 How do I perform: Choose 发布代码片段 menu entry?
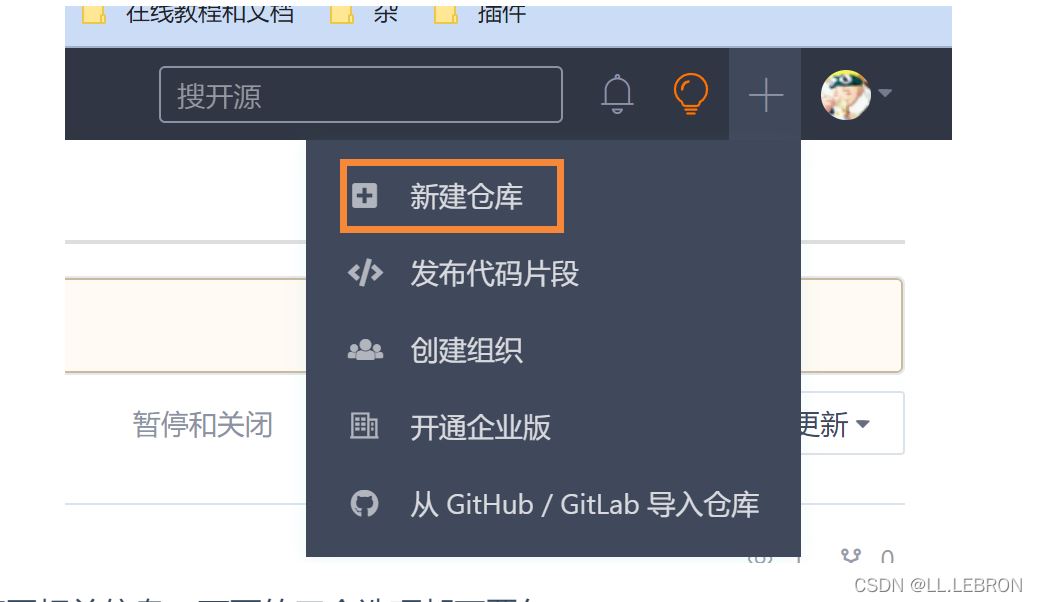point(494,273)
